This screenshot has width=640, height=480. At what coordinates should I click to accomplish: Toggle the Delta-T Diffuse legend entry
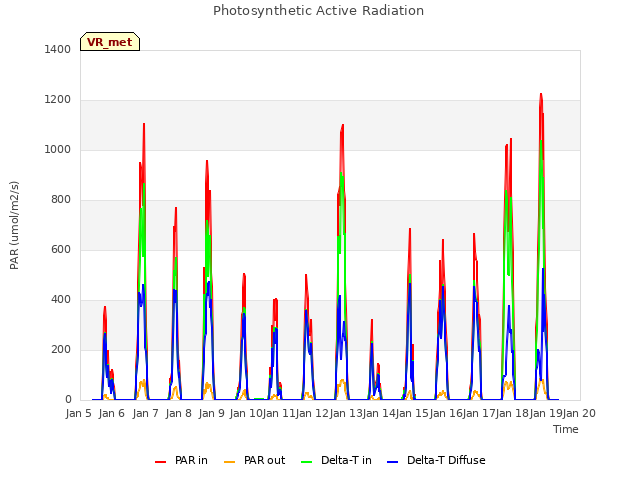tap(436, 460)
